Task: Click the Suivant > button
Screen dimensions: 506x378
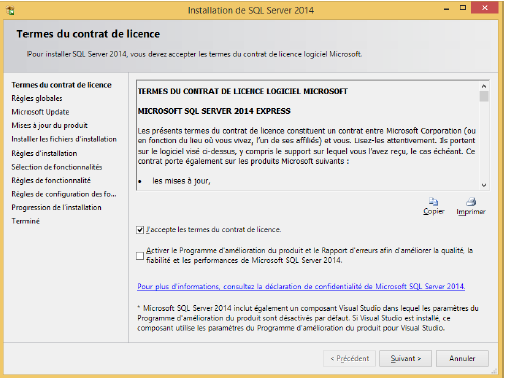Action: tap(405, 358)
